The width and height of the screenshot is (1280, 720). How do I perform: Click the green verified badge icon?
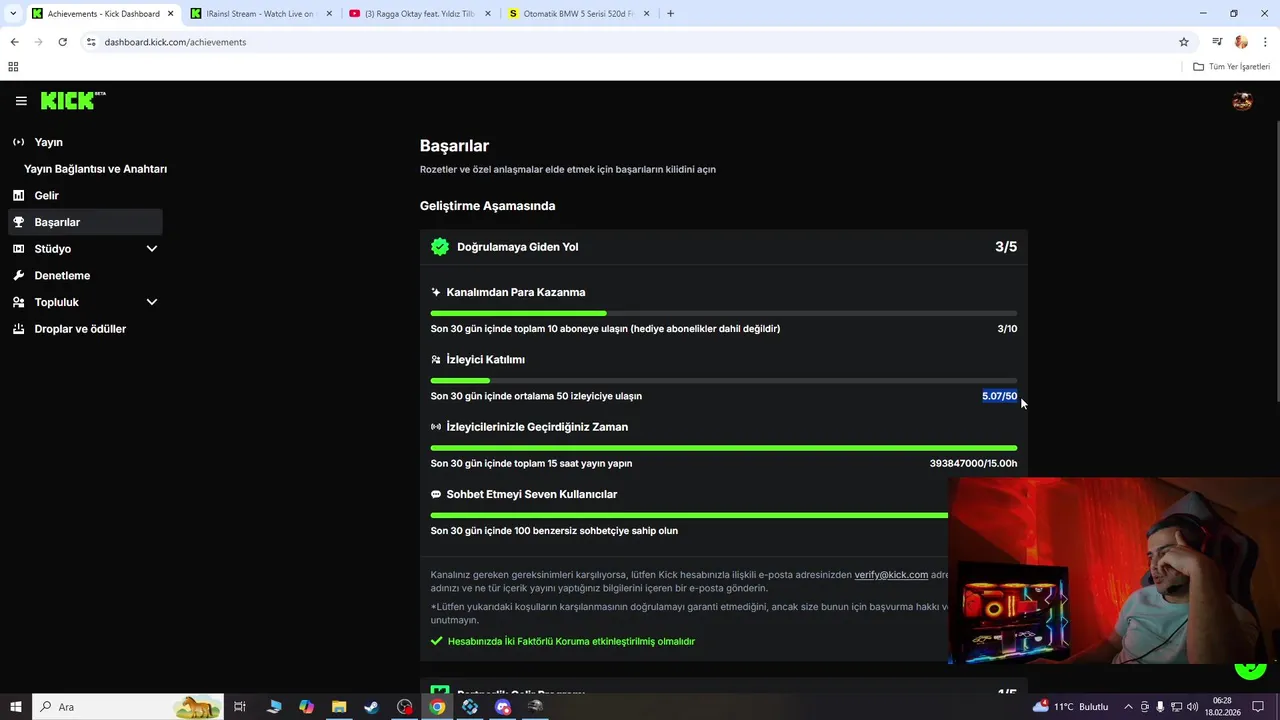click(x=440, y=247)
